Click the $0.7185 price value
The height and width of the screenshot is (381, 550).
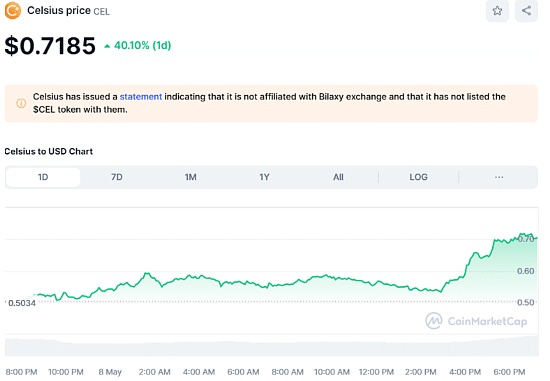pos(50,46)
